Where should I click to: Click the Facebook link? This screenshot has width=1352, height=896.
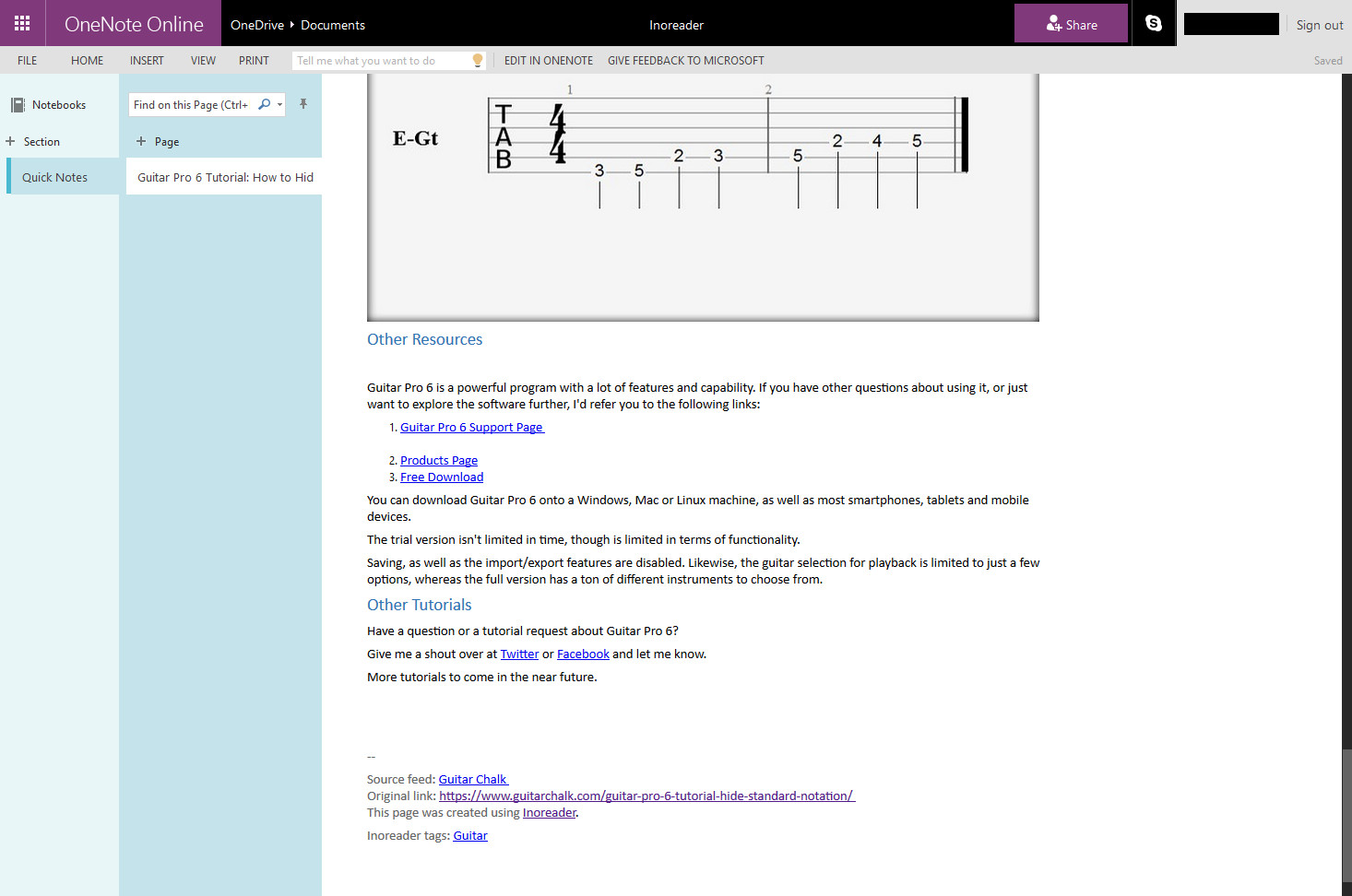point(583,654)
